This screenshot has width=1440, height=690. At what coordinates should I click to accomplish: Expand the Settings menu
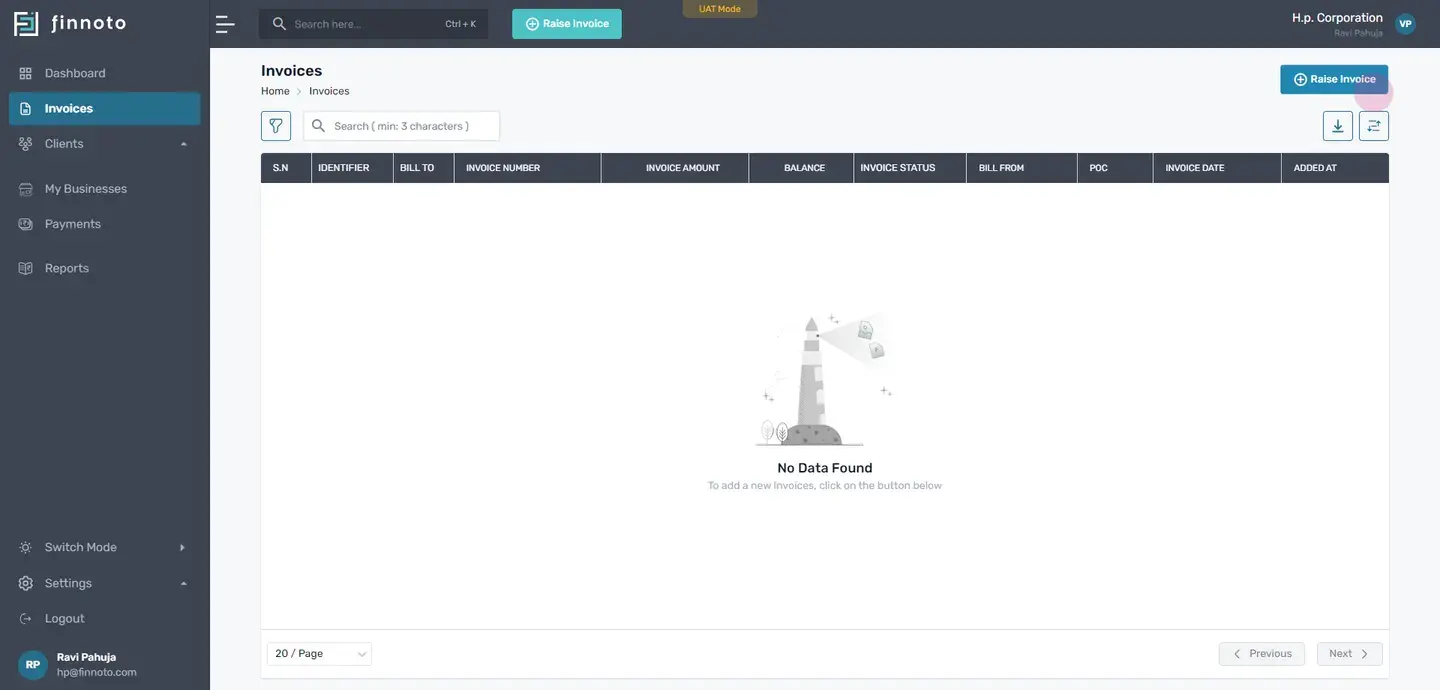(105, 583)
